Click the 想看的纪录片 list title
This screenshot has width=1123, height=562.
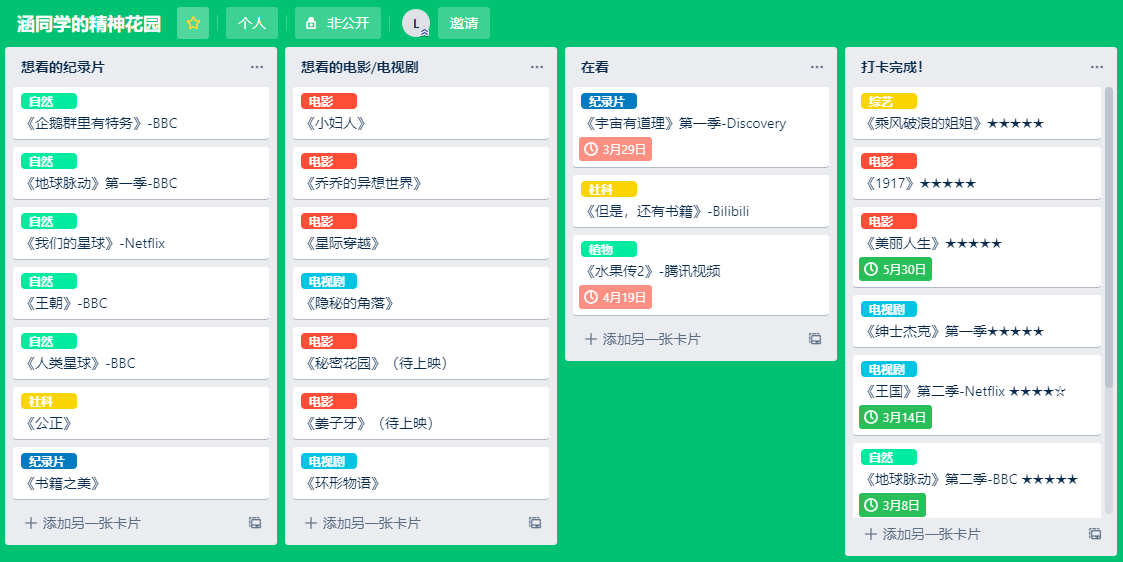point(63,67)
